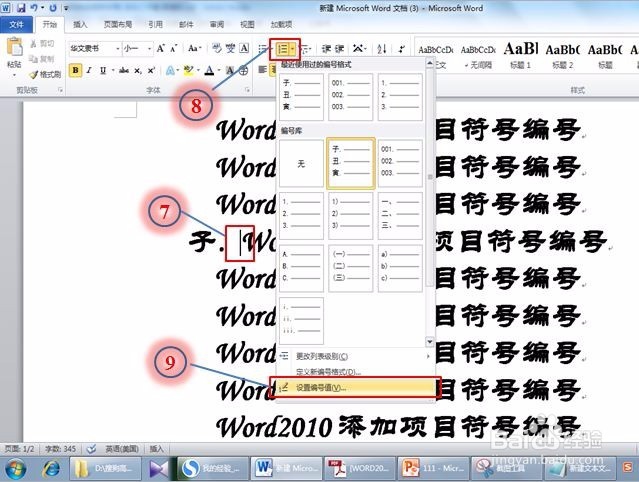Apply the 无间隔 (No Spacing) style
The height and width of the screenshot is (482, 639).
tap(478, 56)
